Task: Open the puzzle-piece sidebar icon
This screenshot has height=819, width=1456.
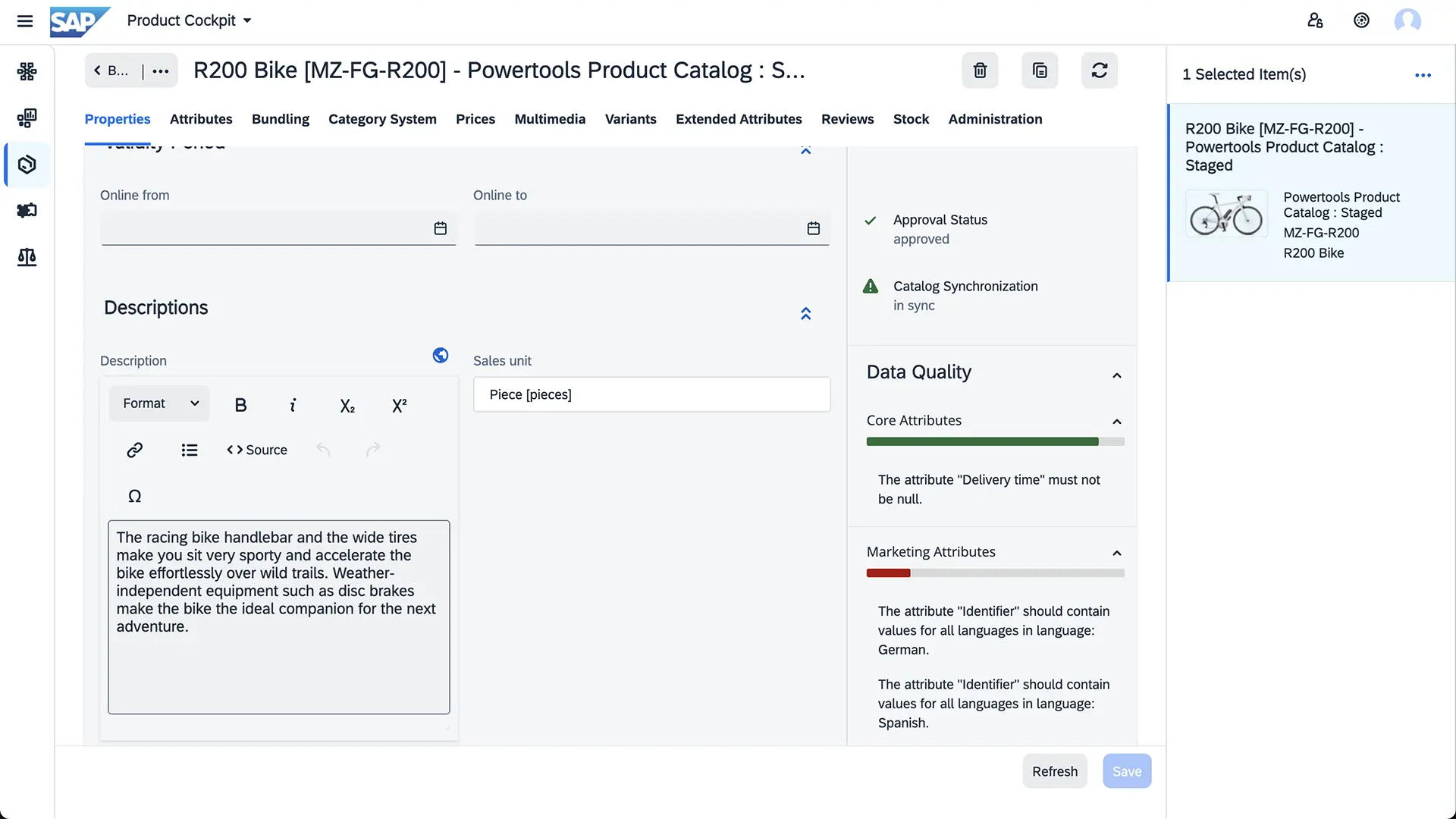Action: coord(27,211)
